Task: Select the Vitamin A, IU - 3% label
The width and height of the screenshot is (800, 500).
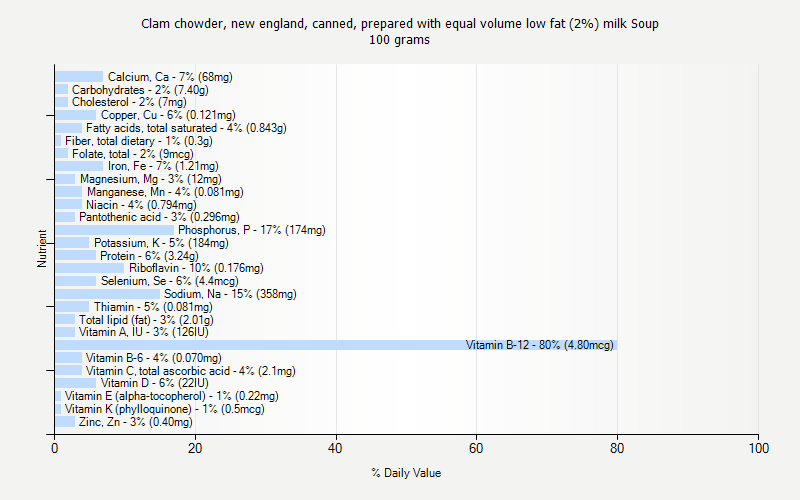Action: click(143, 332)
